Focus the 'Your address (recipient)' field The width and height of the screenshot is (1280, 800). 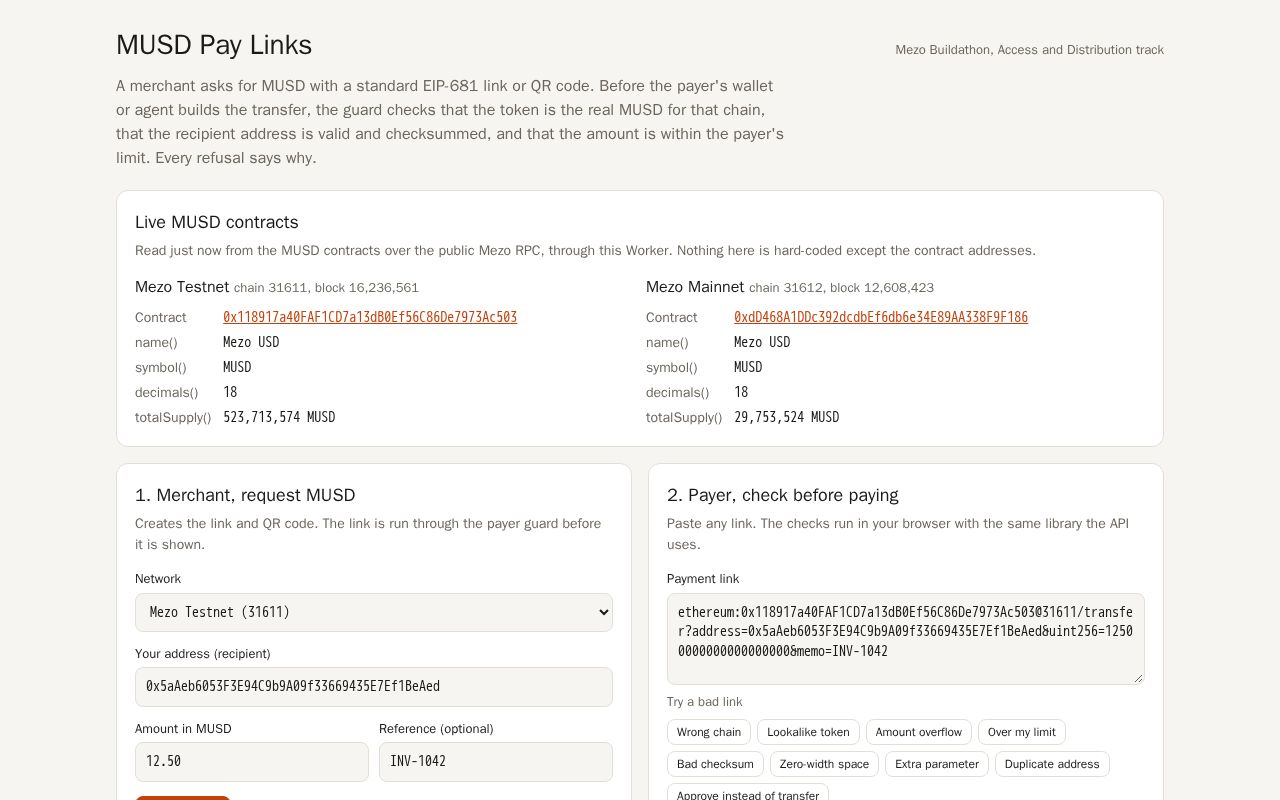[x=374, y=687]
